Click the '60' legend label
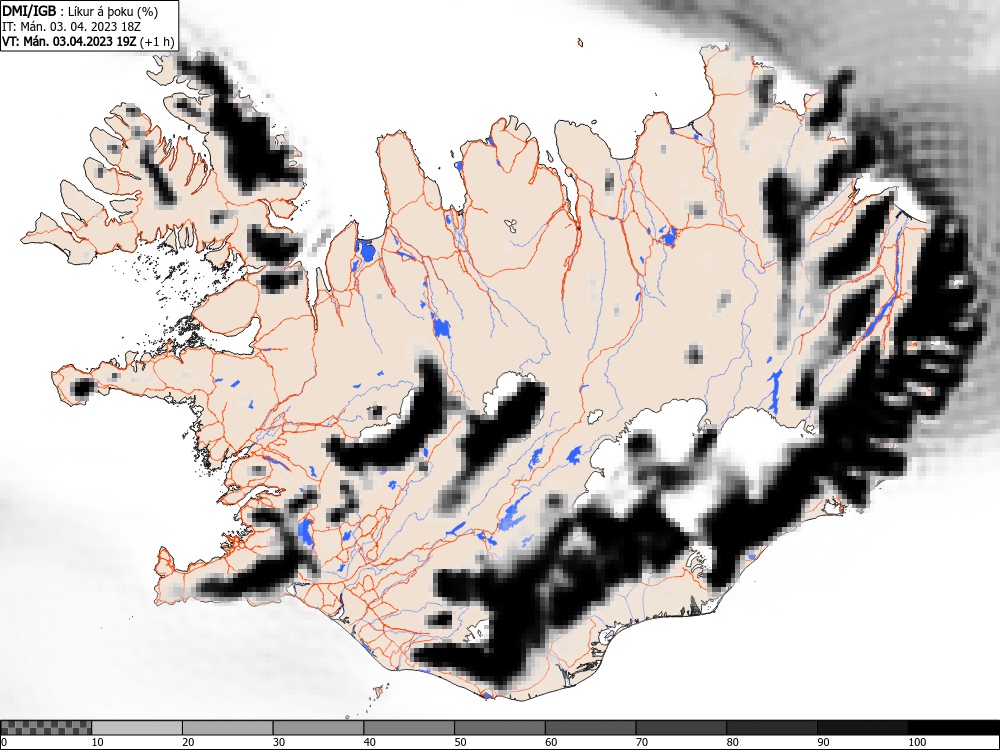This screenshot has width=1000, height=750. tap(550, 742)
